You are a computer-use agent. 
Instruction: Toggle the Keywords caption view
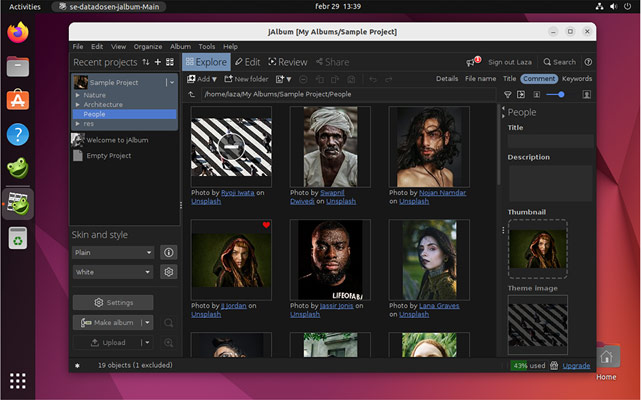(x=576, y=78)
